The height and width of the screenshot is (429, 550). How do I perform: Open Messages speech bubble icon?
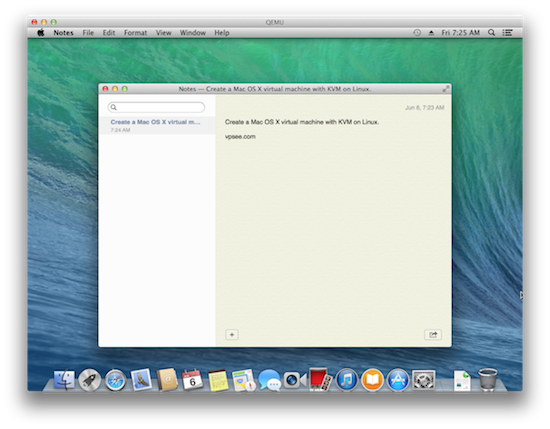pyautogui.click(x=269, y=380)
